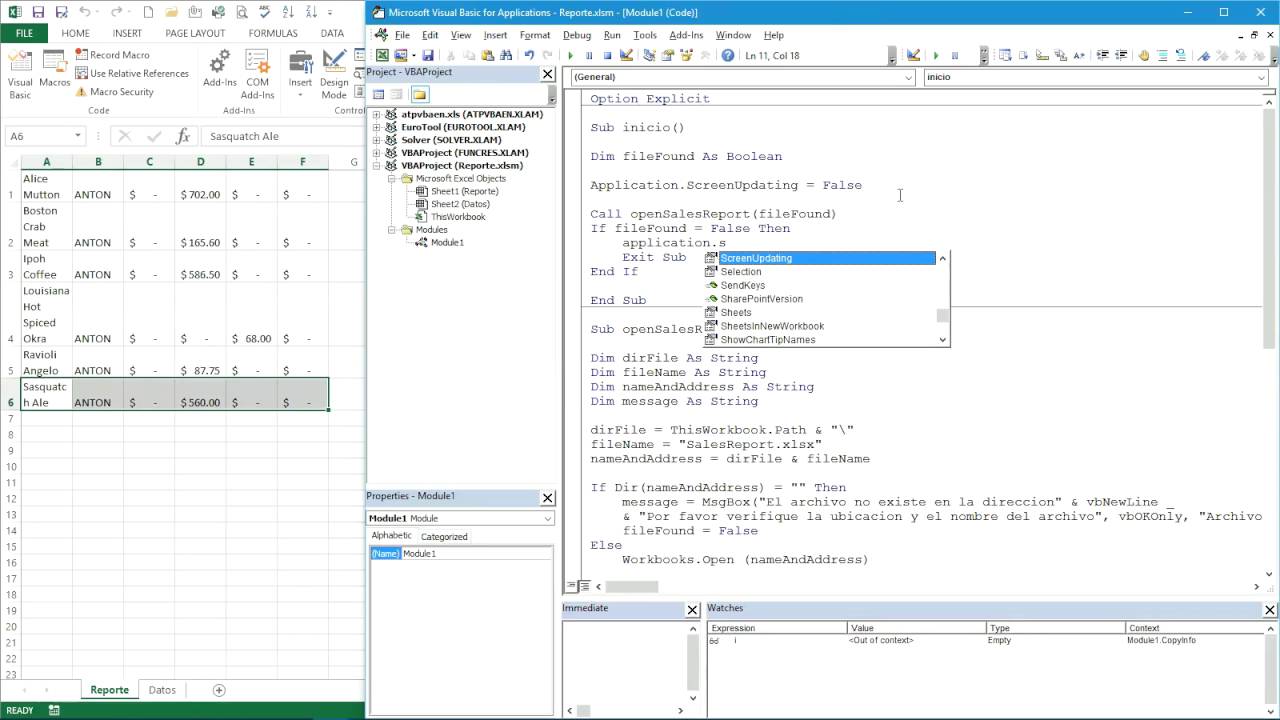
Task: Click the View Code icon in Project pane
Action: pyautogui.click(x=379, y=94)
